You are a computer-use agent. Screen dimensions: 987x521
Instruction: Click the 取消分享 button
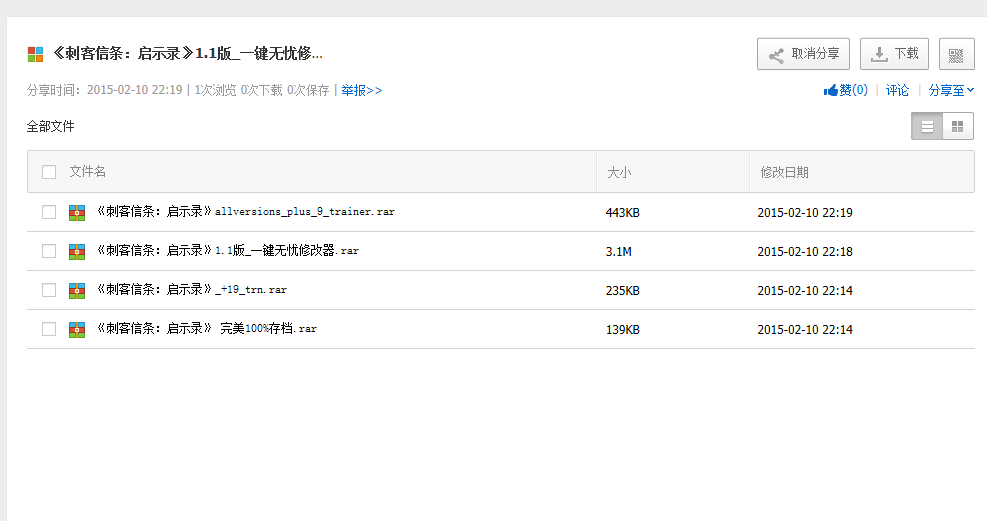803,54
